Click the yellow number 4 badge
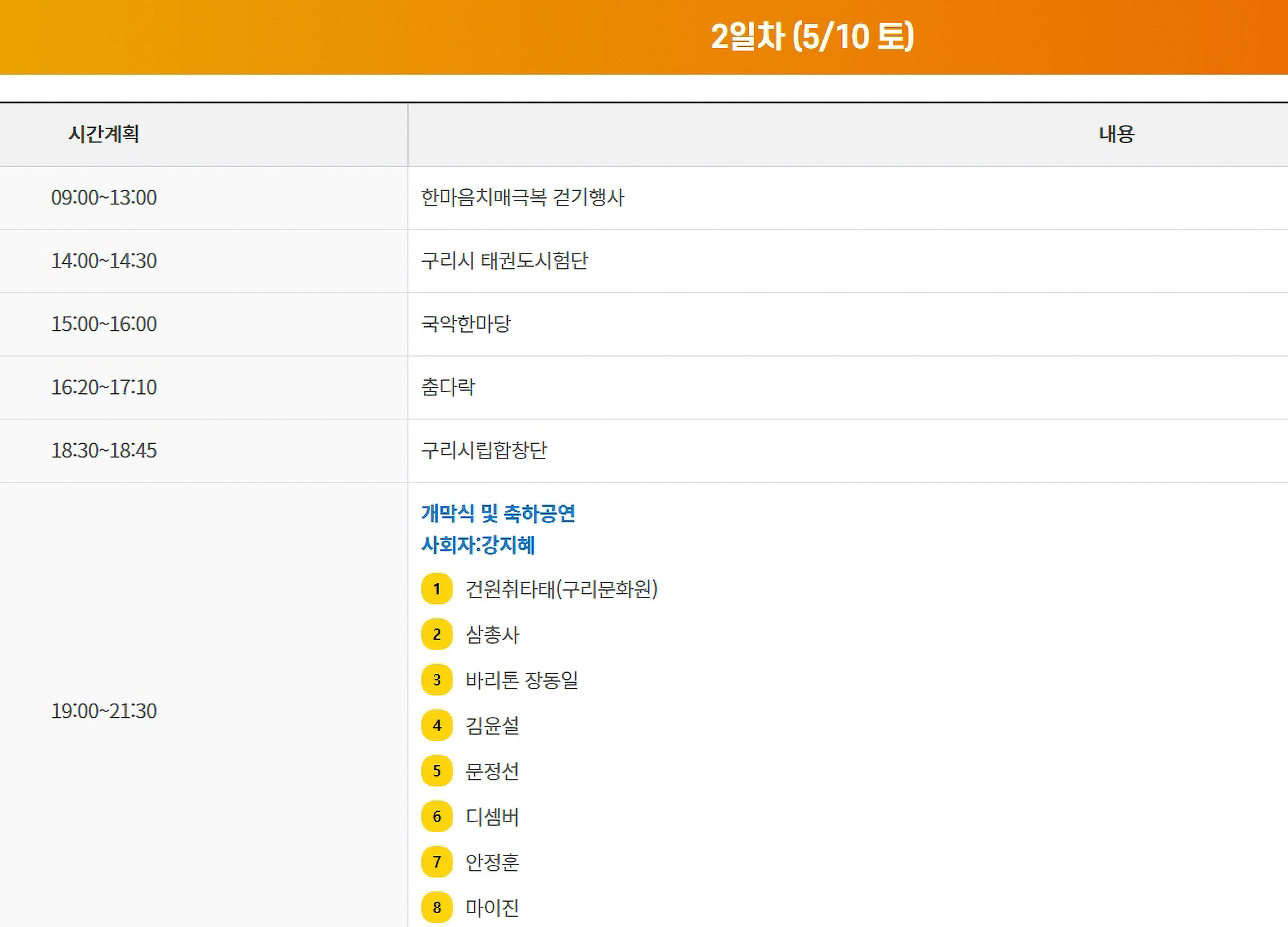Image resolution: width=1288 pixels, height=927 pixels. tap(437, 725)
